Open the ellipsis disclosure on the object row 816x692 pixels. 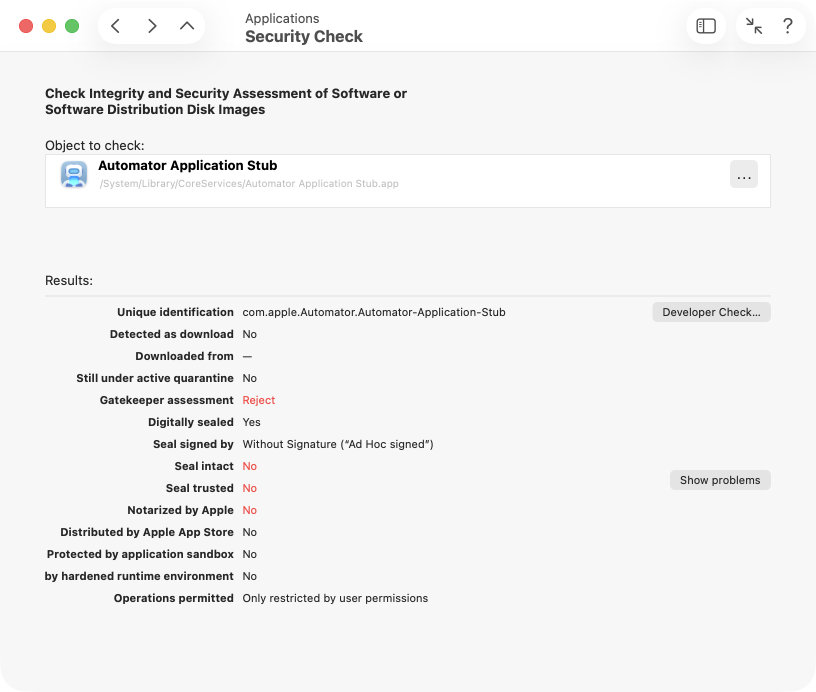click(744, 174)
